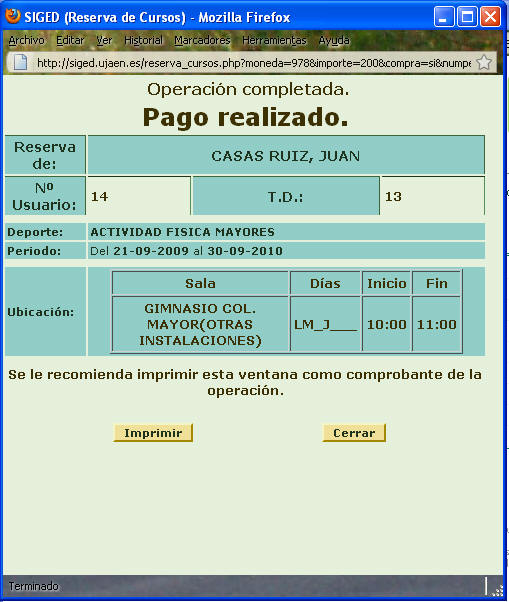Open the Ver menu
This screenshot has width=509, height=602.
click(104, 40)
